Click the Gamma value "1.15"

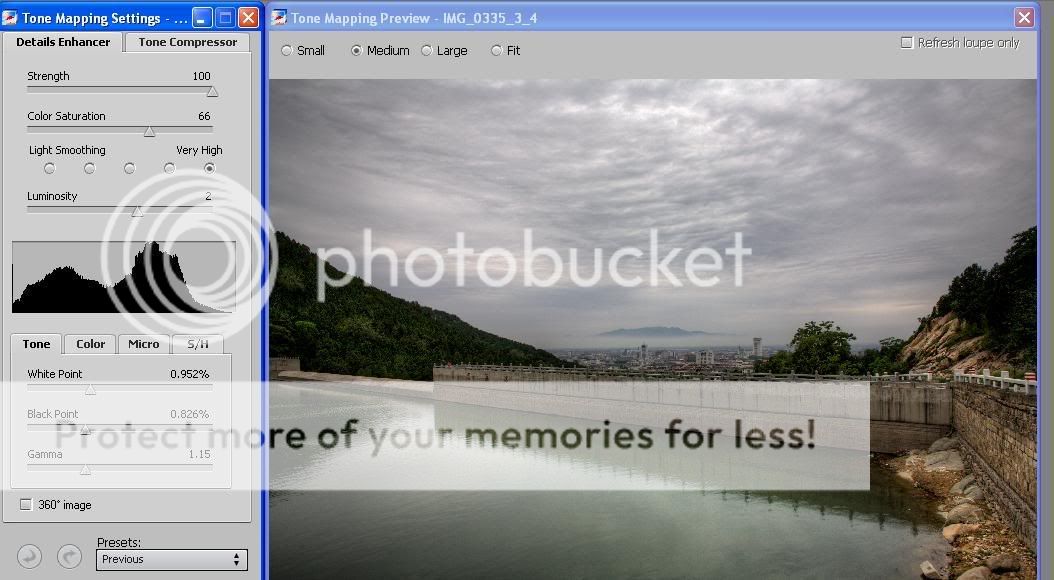pos(200,454)
